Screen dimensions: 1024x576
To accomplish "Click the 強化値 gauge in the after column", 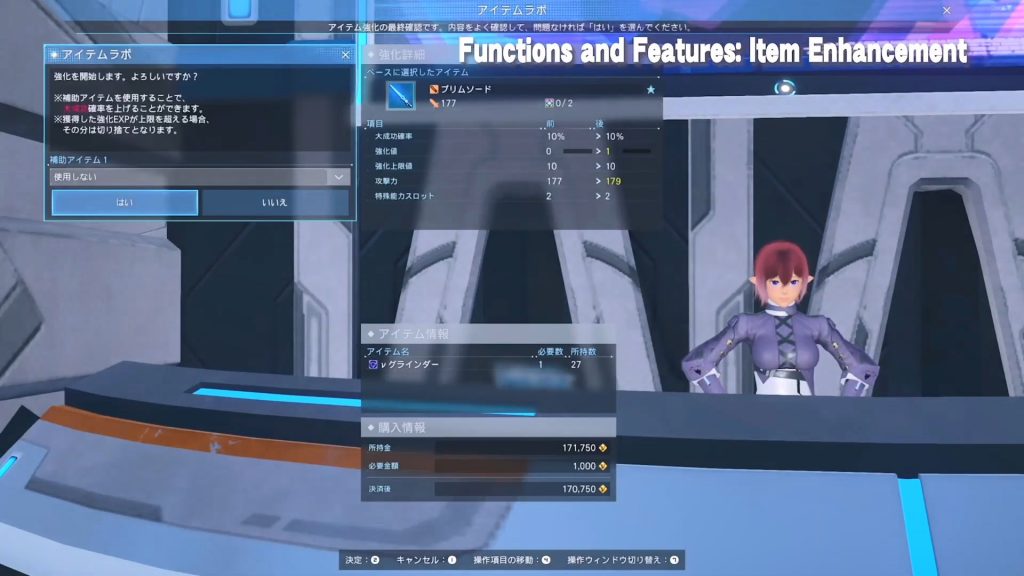I will click(x=637, y=152).
